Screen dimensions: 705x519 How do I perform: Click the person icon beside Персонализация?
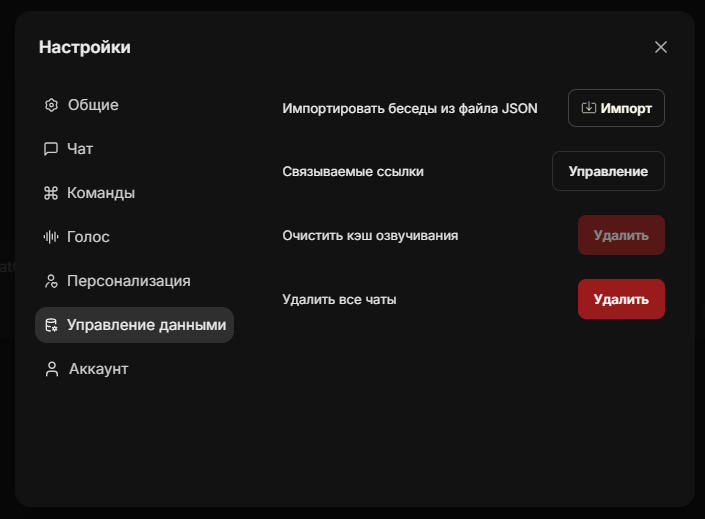click(x=51, y=281)
